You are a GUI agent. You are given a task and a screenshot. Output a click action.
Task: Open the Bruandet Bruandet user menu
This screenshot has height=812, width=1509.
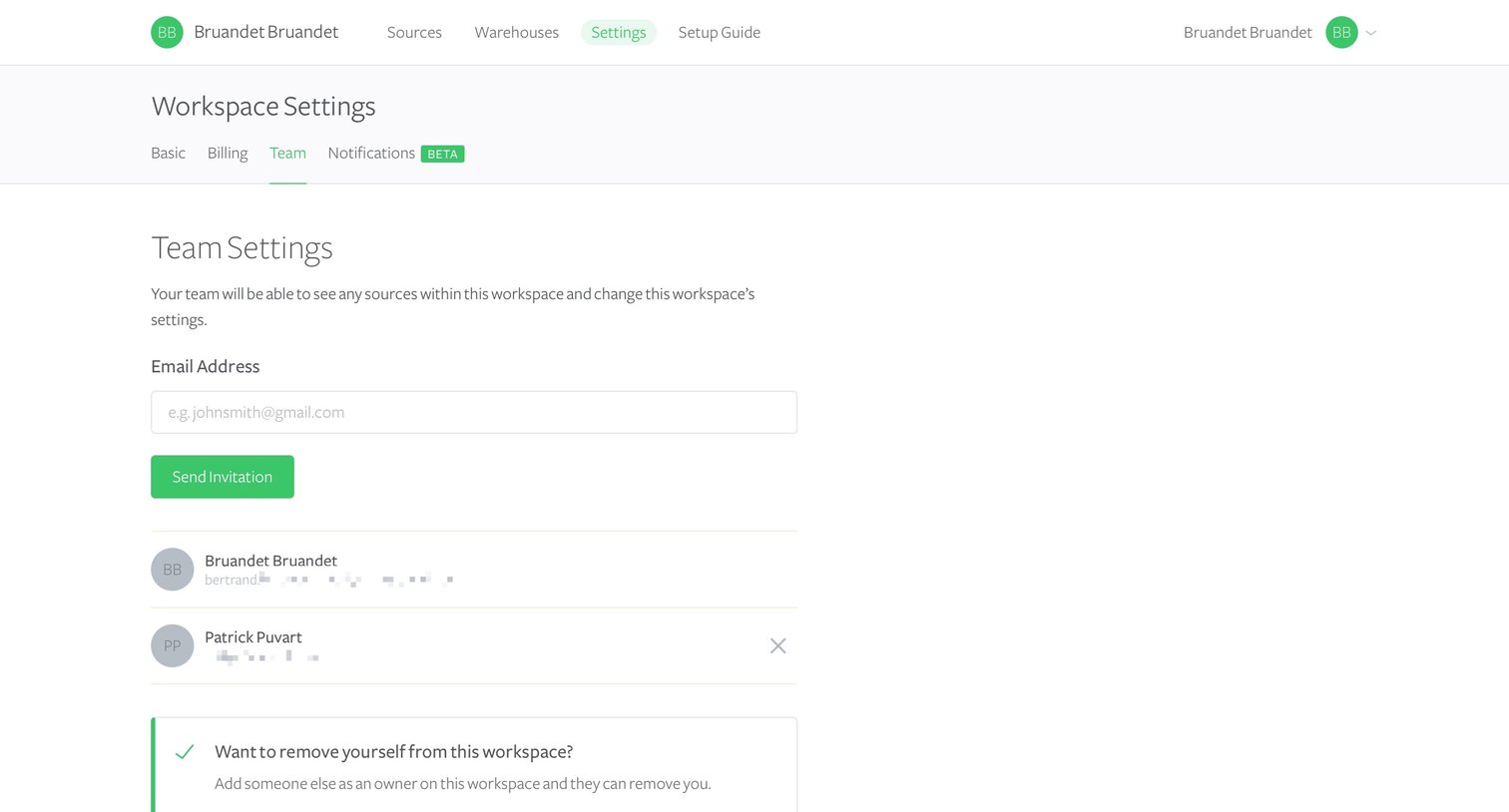[1248, 32]
